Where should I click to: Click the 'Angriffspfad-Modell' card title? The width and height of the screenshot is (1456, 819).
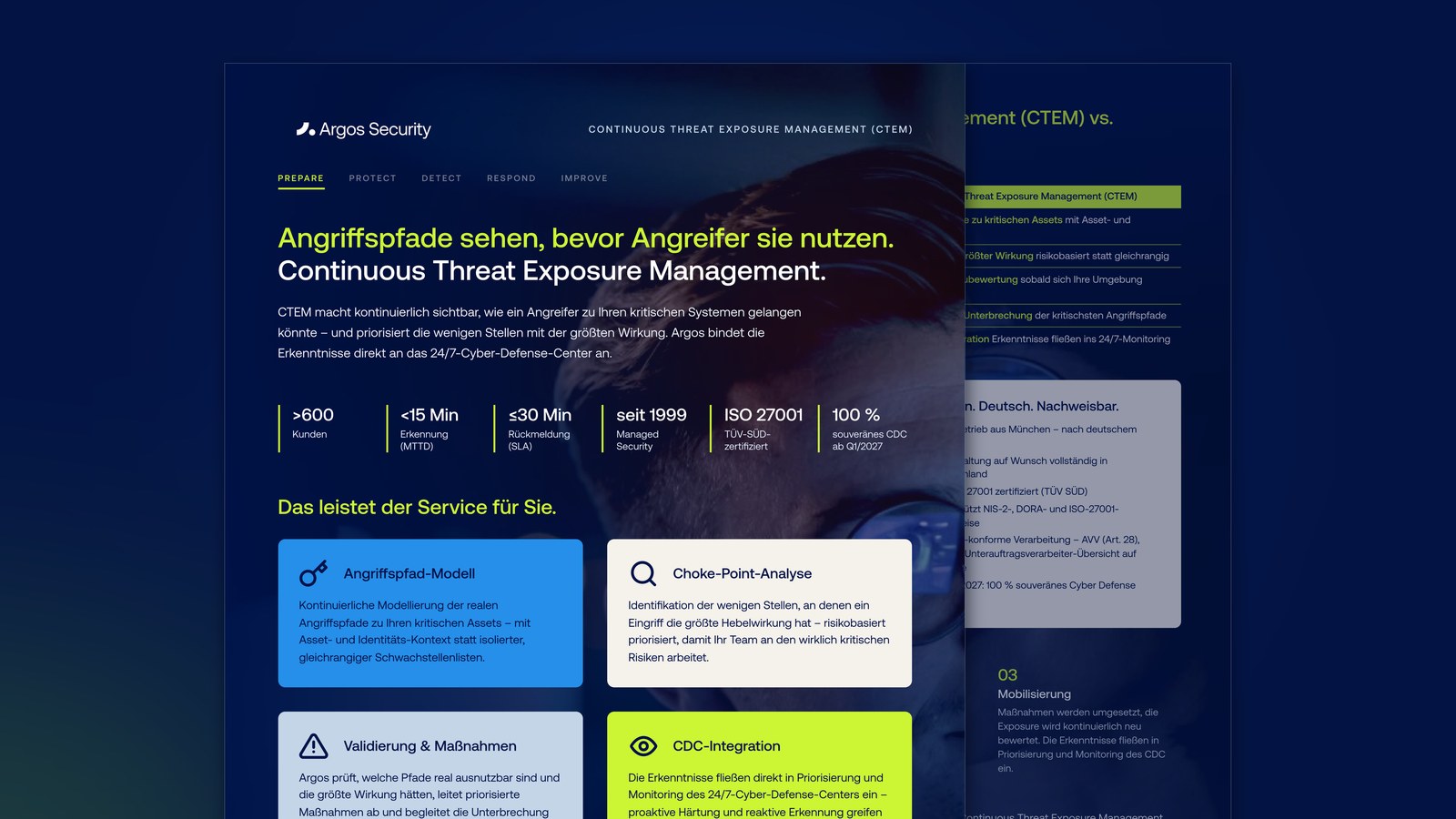[409, 573]
